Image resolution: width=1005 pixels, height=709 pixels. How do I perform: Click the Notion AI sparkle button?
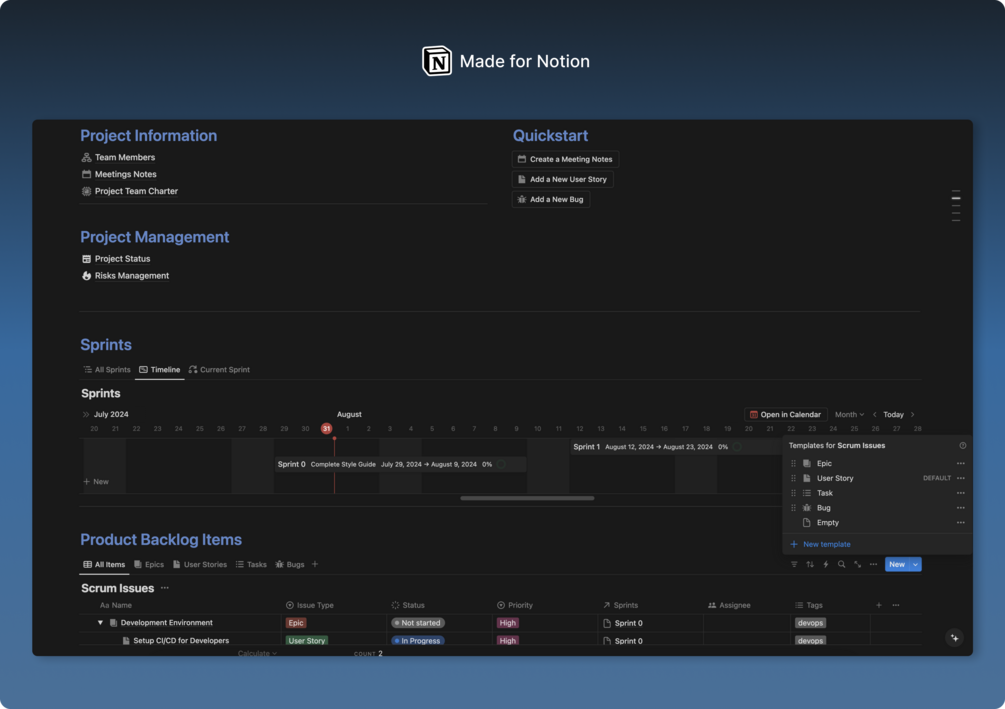coord(954,637)
